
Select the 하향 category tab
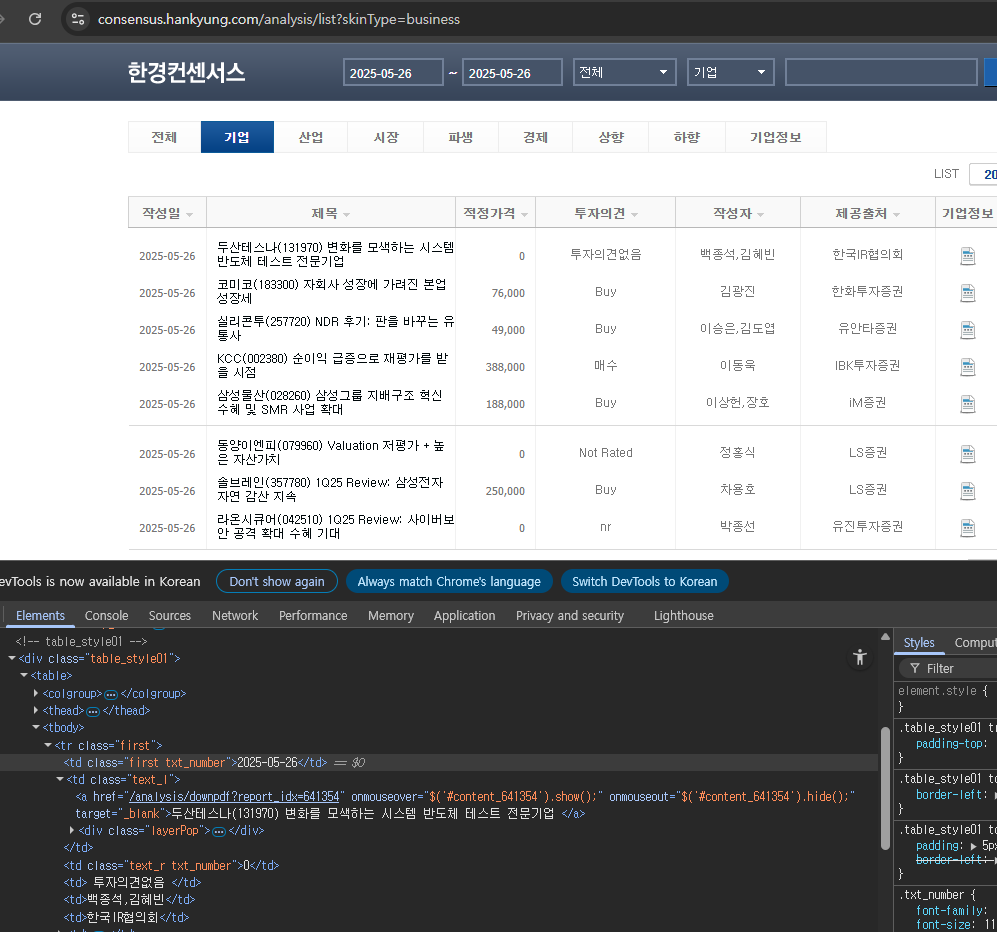pos(687,137)
